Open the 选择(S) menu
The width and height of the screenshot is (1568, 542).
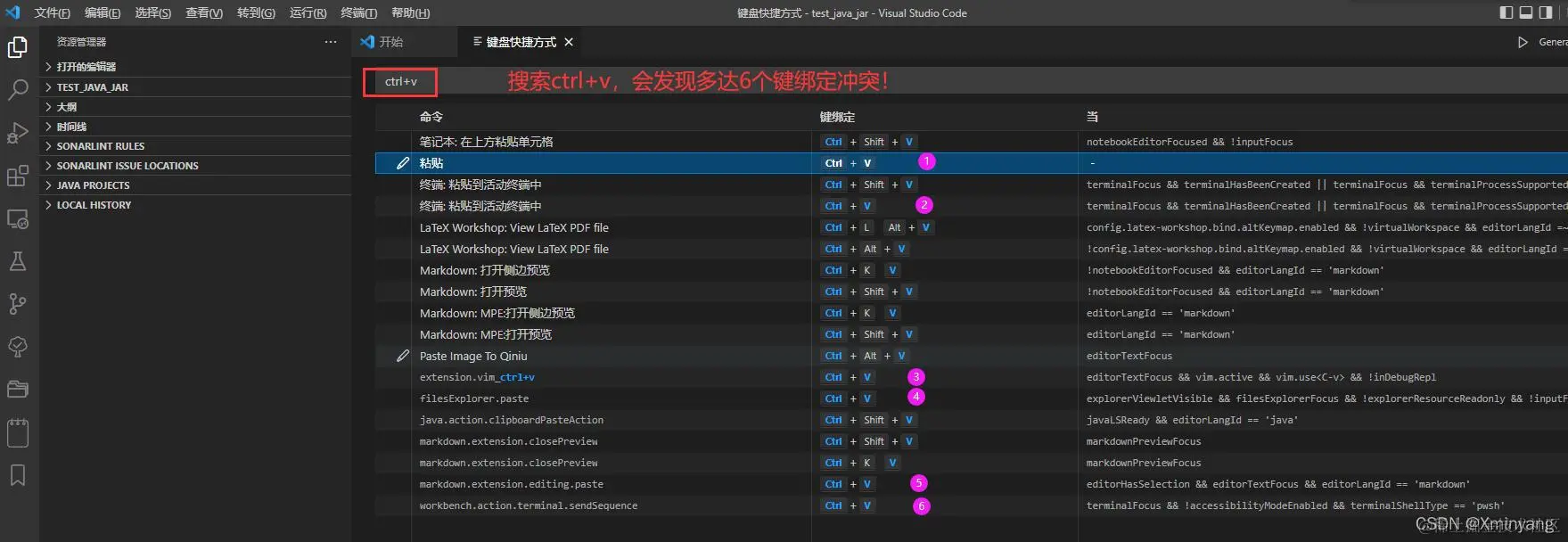[x=152, y=12]
